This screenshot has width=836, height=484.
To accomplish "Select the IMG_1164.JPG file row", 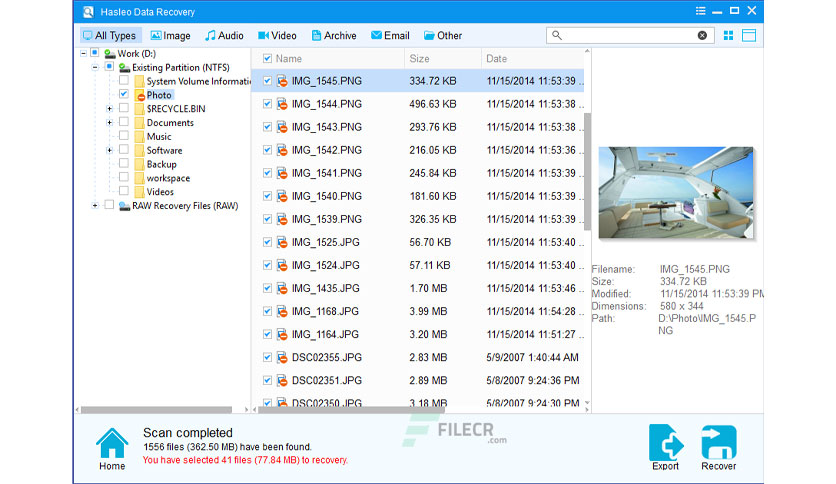I will click(x=417, y=335).
